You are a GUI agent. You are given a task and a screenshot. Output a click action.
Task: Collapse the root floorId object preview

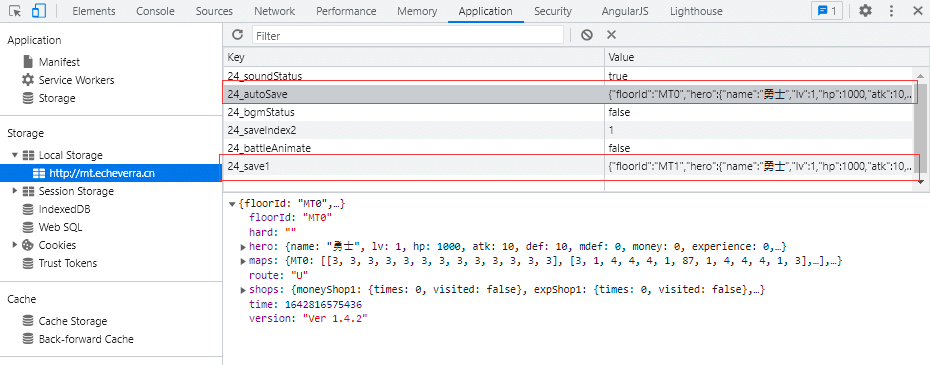coord(232,204)
